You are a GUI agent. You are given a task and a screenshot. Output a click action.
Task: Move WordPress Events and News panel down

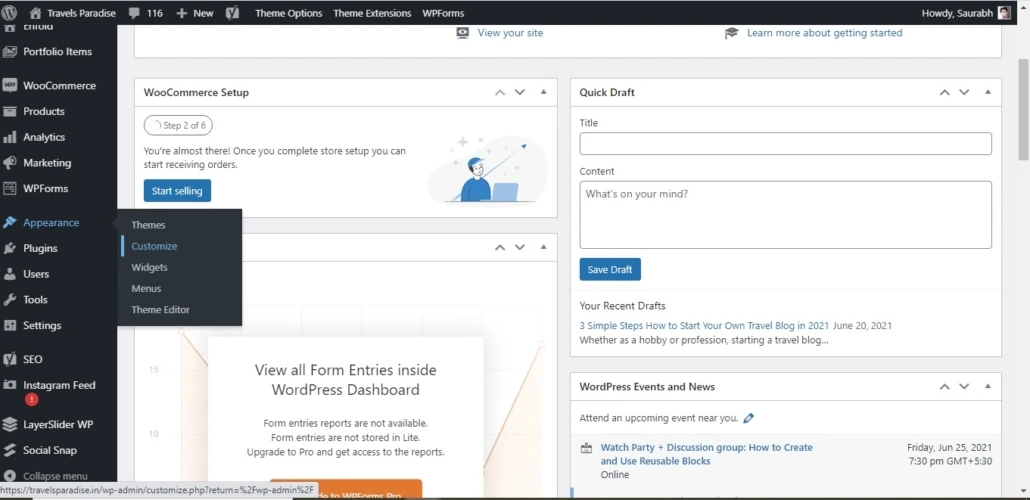(x=964, y=387)
